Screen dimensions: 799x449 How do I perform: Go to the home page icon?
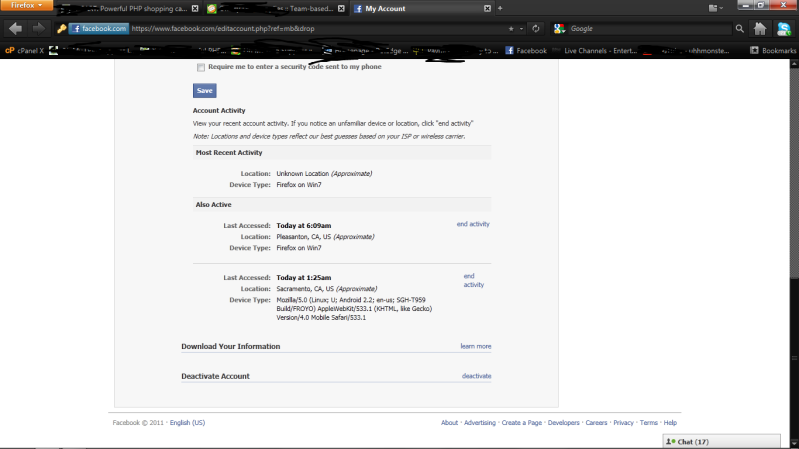coord(760,29)
